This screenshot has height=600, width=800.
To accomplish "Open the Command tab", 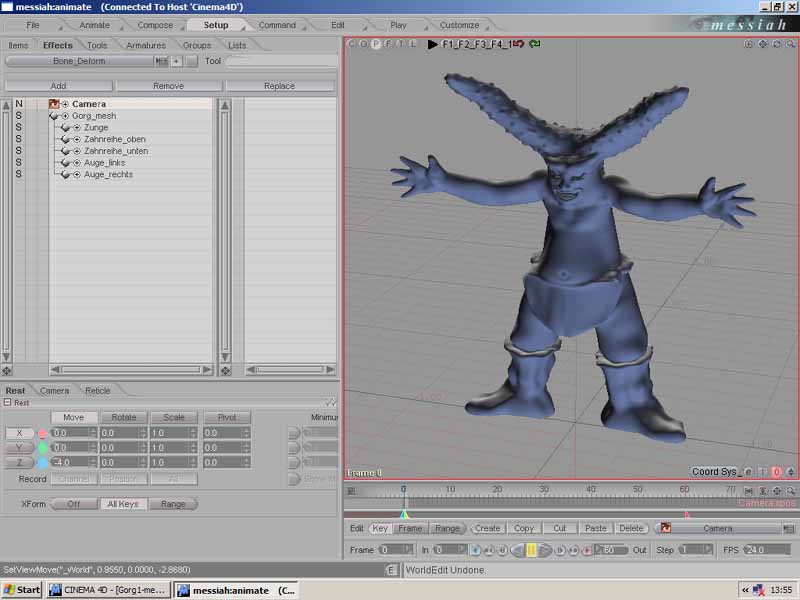I will coord(277,25).
